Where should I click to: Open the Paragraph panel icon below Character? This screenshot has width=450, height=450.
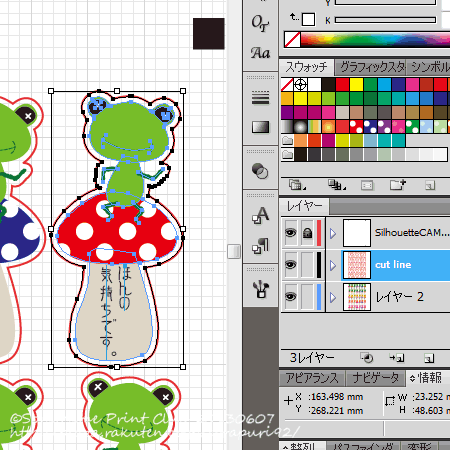tap(260, 246)
